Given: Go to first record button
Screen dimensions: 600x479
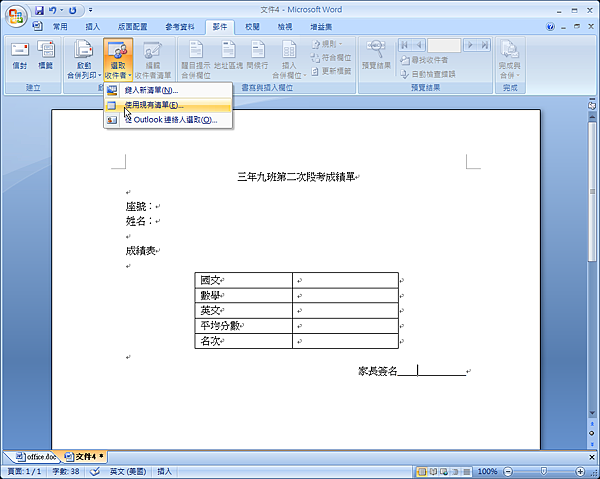Looking at the screenshot, I should click(404, 45).
